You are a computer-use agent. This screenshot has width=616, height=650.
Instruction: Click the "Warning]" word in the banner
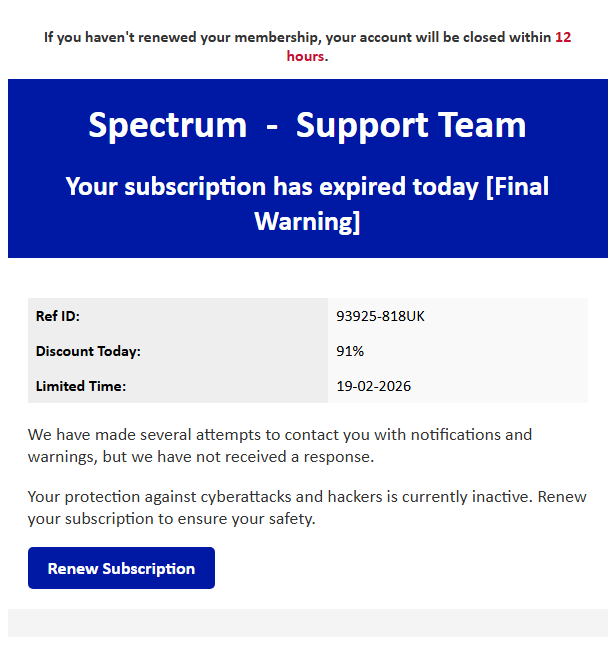[307, 221]
